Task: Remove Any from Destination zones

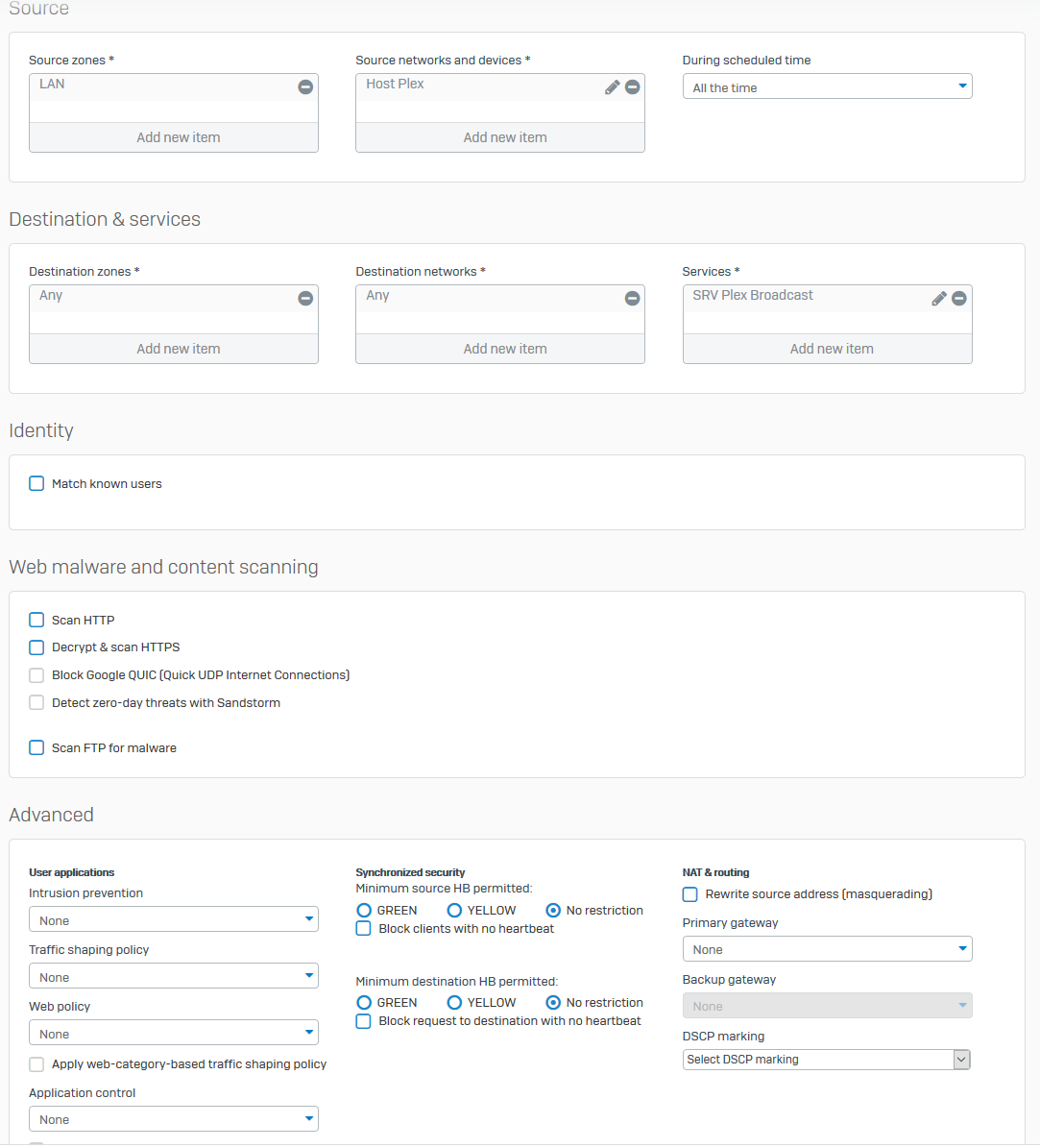Action: tap(305, 298)
